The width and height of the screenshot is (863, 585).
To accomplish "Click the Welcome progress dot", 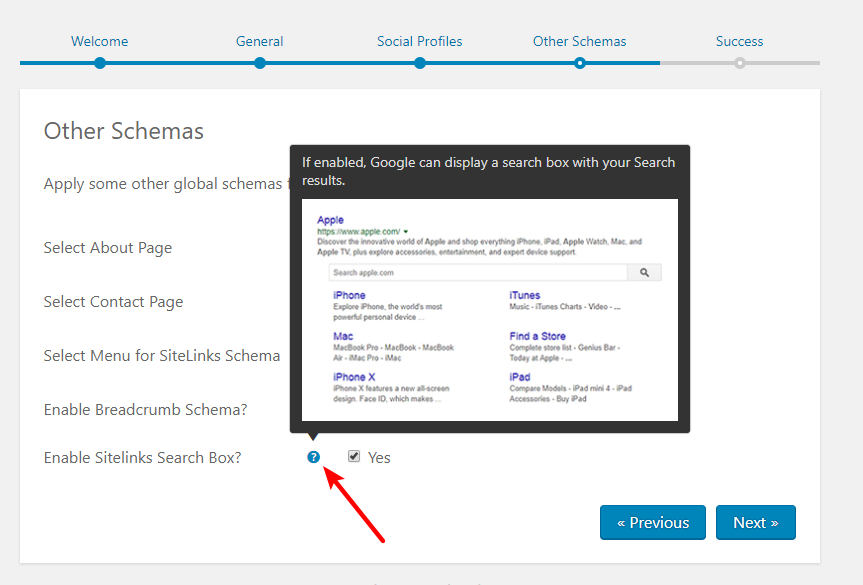I will 100,63.
